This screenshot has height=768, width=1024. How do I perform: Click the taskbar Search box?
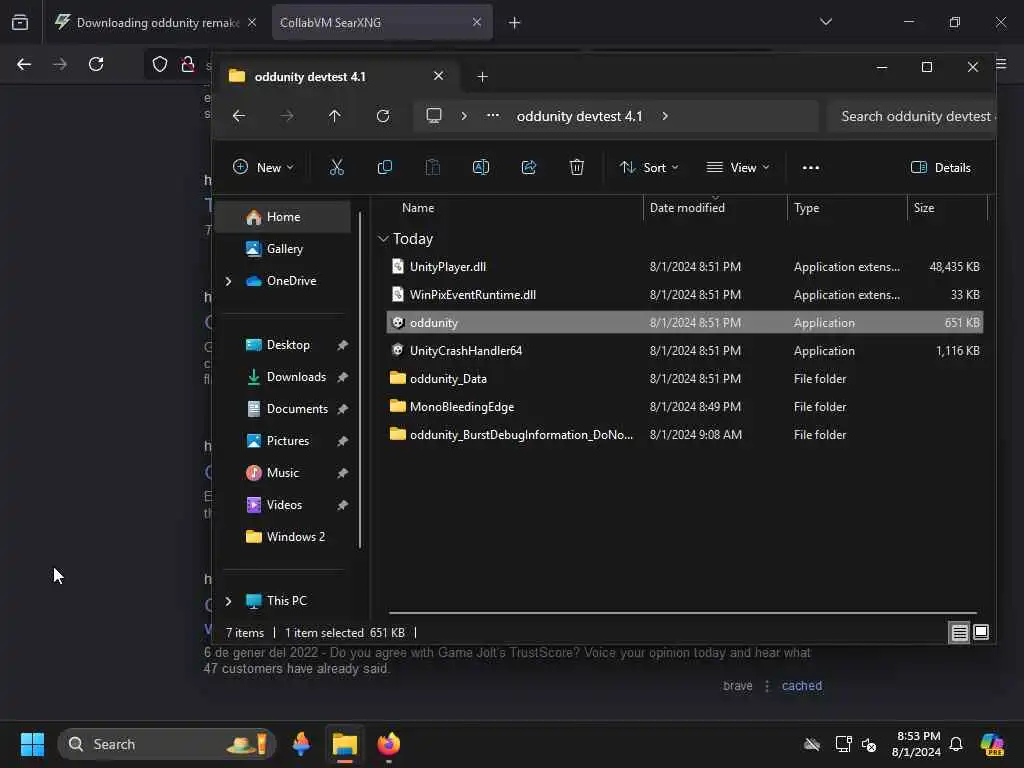pyautogui.click(x=167, y=744)
